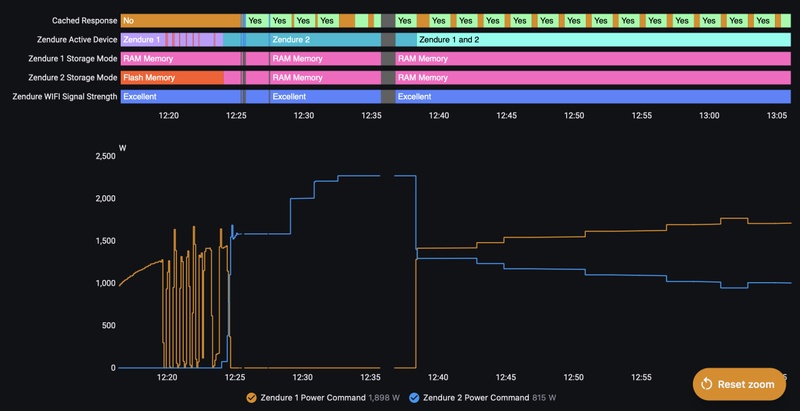Click the "12:35" time label under the state timeline
This screenshot has height=411, width=800.
click(371, 116)
